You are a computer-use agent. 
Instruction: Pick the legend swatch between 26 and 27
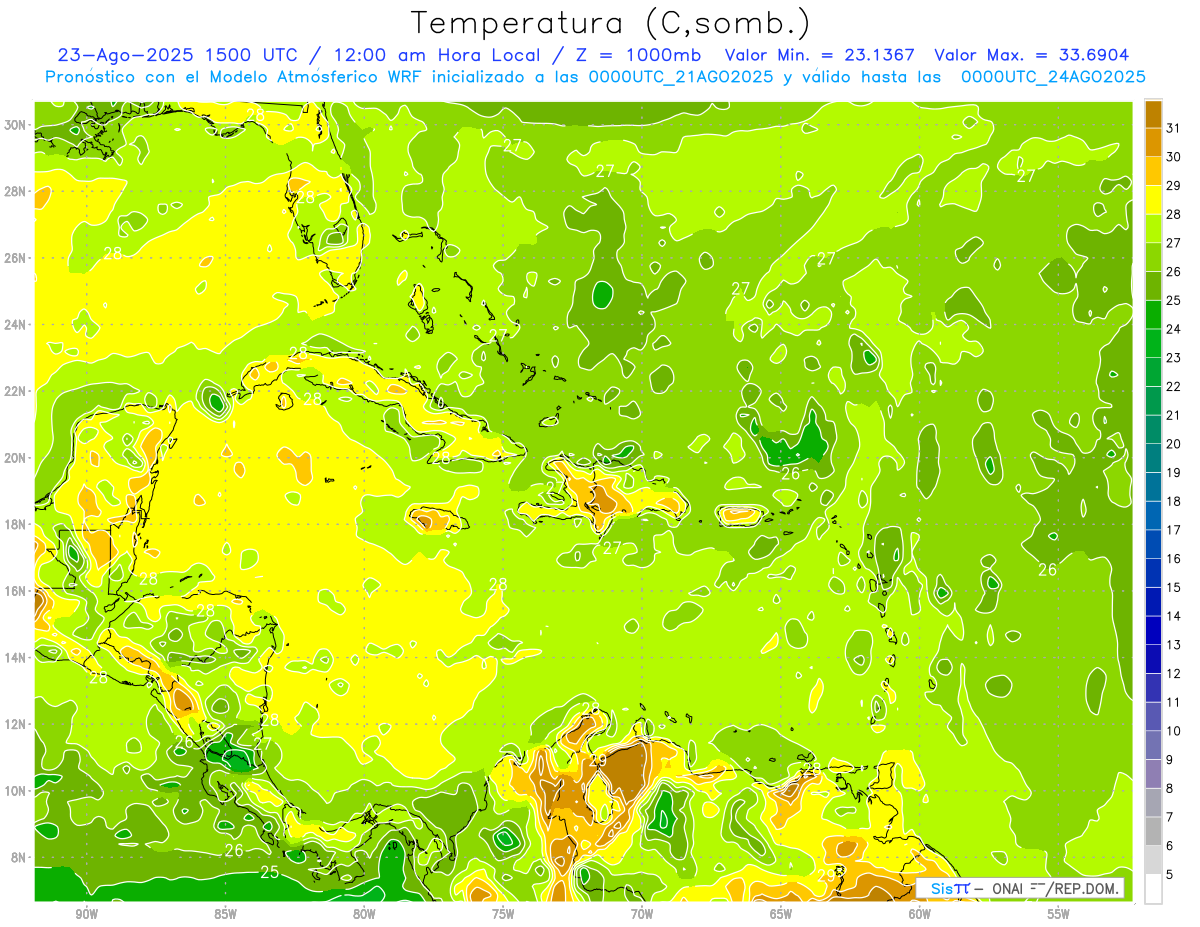point(1154,257)
